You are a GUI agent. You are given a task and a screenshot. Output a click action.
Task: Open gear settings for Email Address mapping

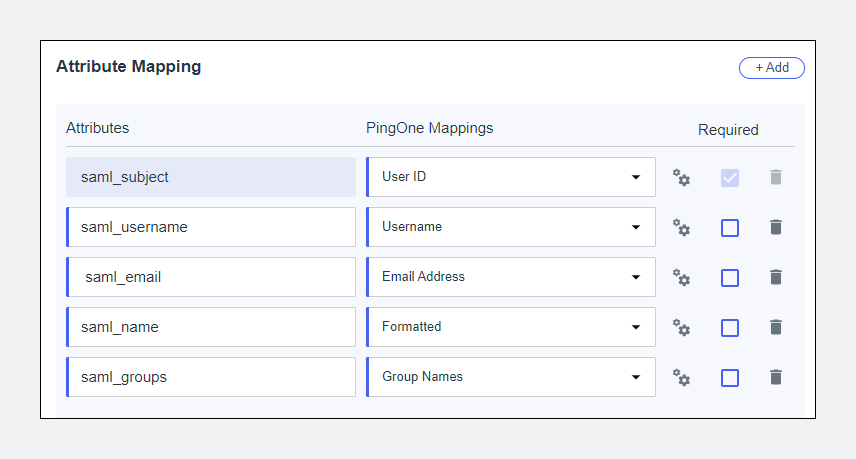point(681,278)
